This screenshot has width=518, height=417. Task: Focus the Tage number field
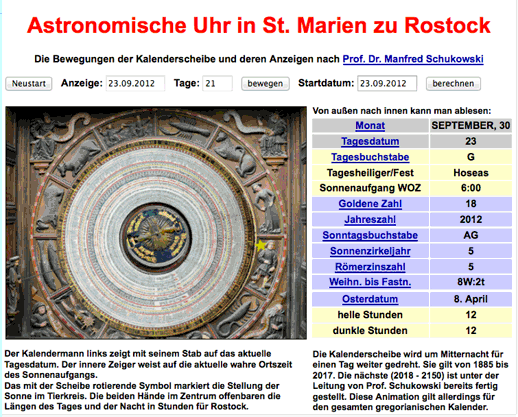coord(217,83)
